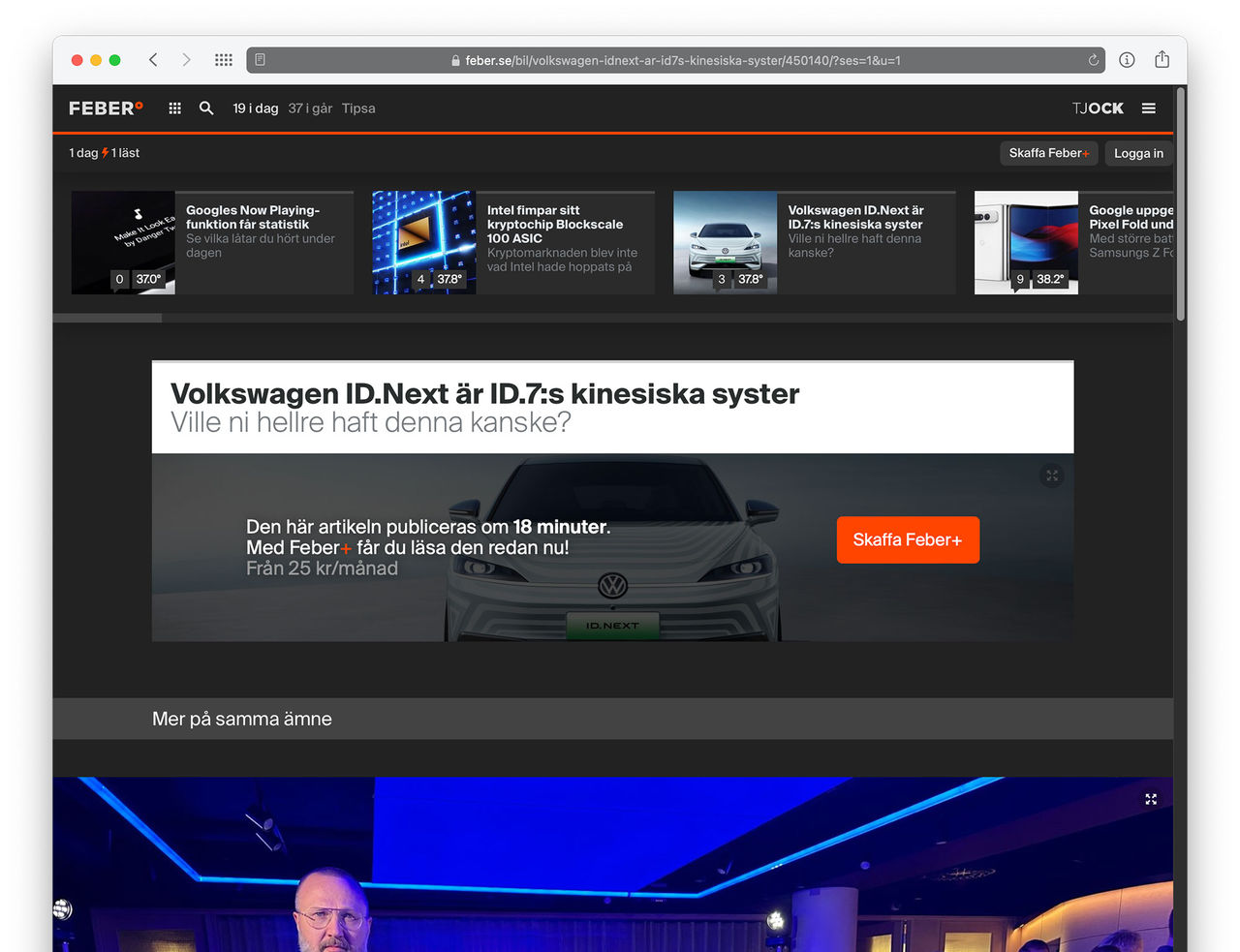Click the horizontal article carousel scrollbar
This screenshot has width=1240, height=952.
(x=108, y=318)
